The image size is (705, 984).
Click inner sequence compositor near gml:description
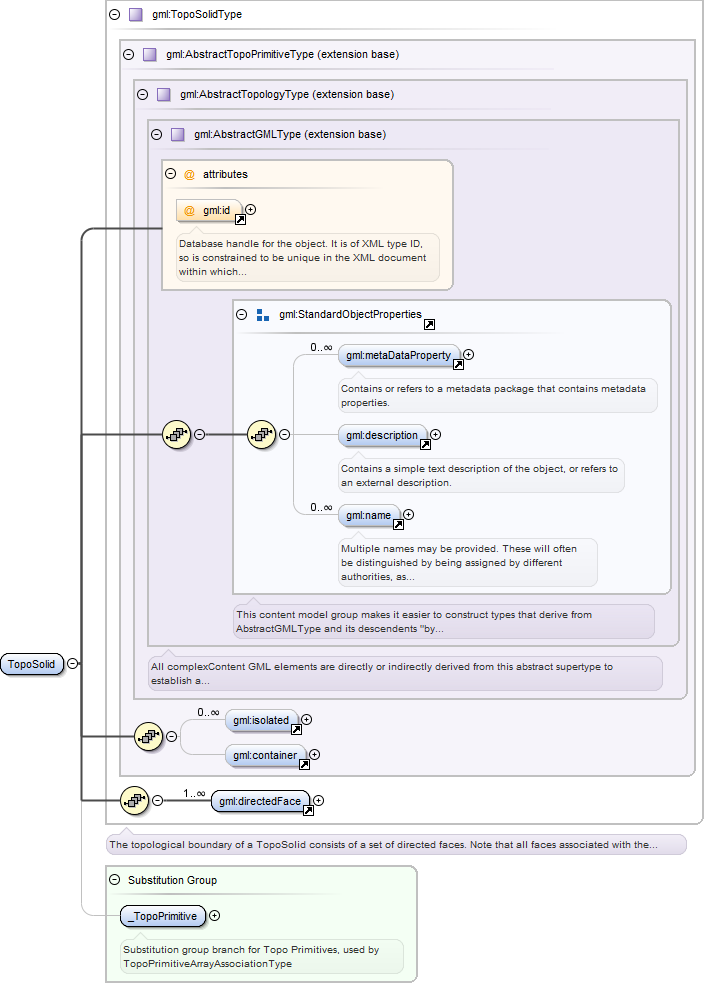coord(261,434)
